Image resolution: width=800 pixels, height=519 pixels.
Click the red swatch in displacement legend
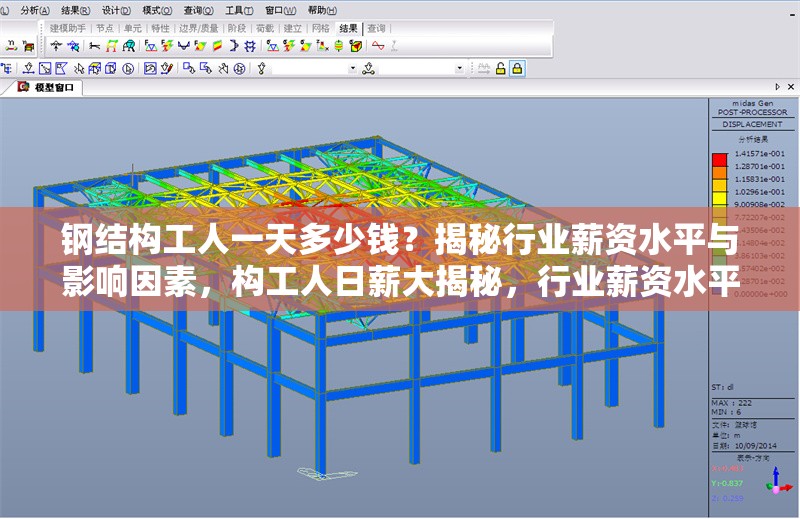point(719,160)
